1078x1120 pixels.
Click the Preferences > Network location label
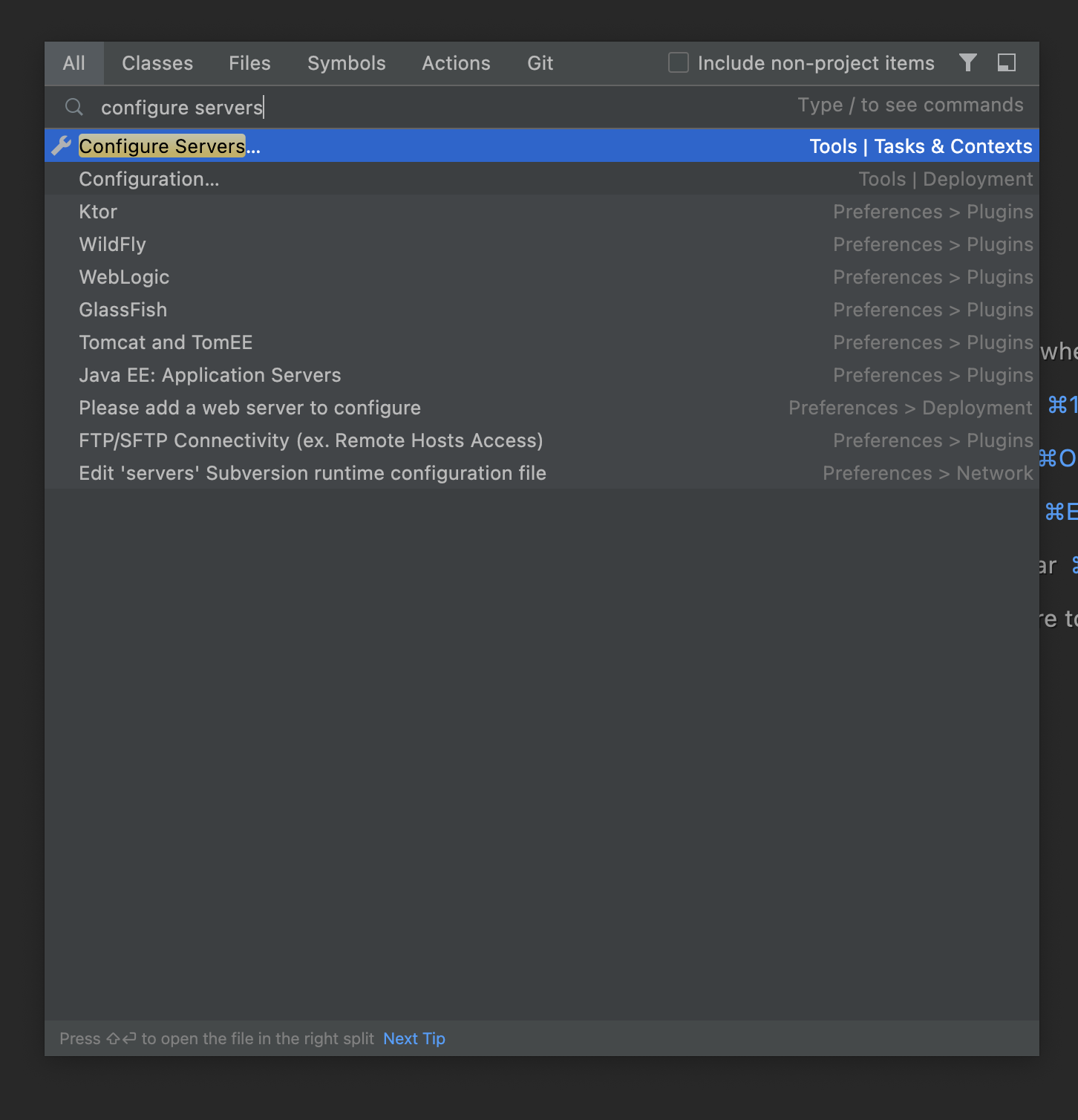tap(928, 473)
